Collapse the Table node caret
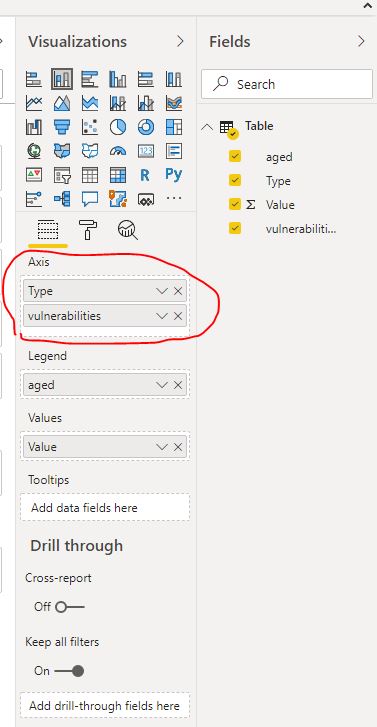 point(207,127)
